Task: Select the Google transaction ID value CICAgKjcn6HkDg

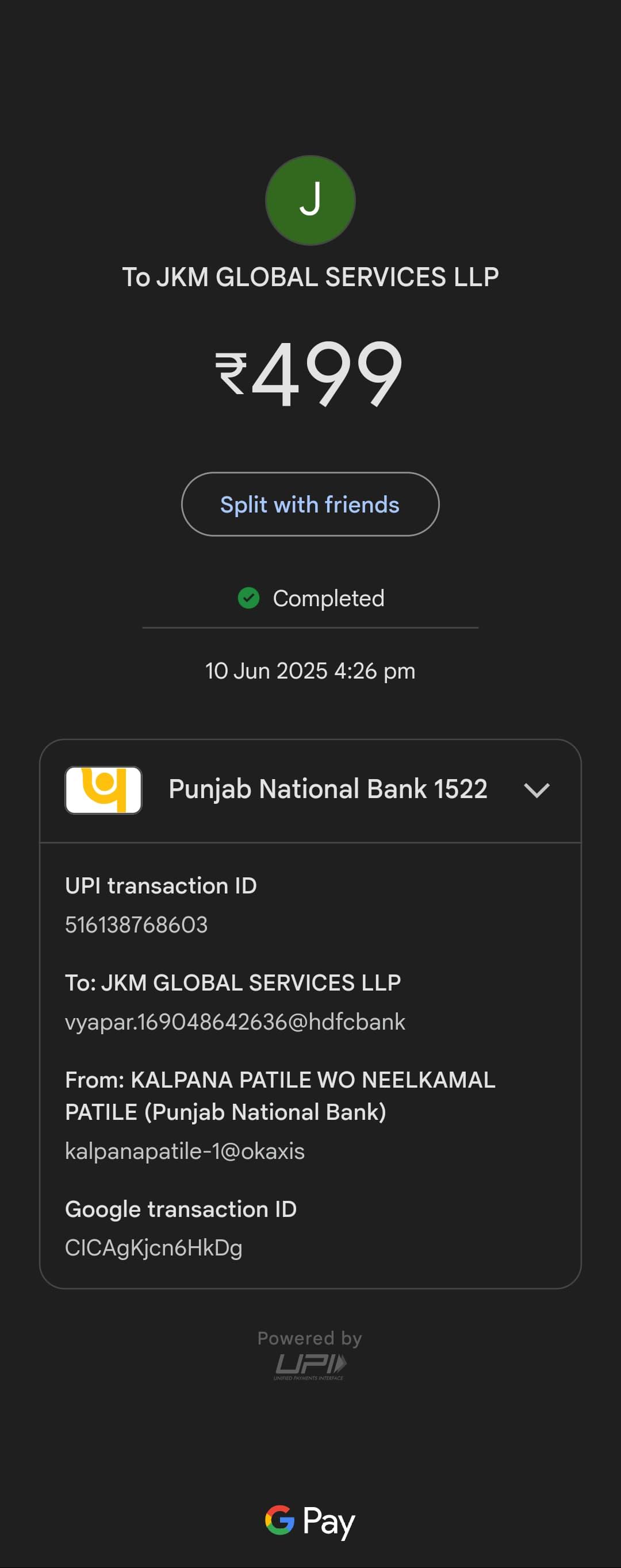Action: (154, 1249)
